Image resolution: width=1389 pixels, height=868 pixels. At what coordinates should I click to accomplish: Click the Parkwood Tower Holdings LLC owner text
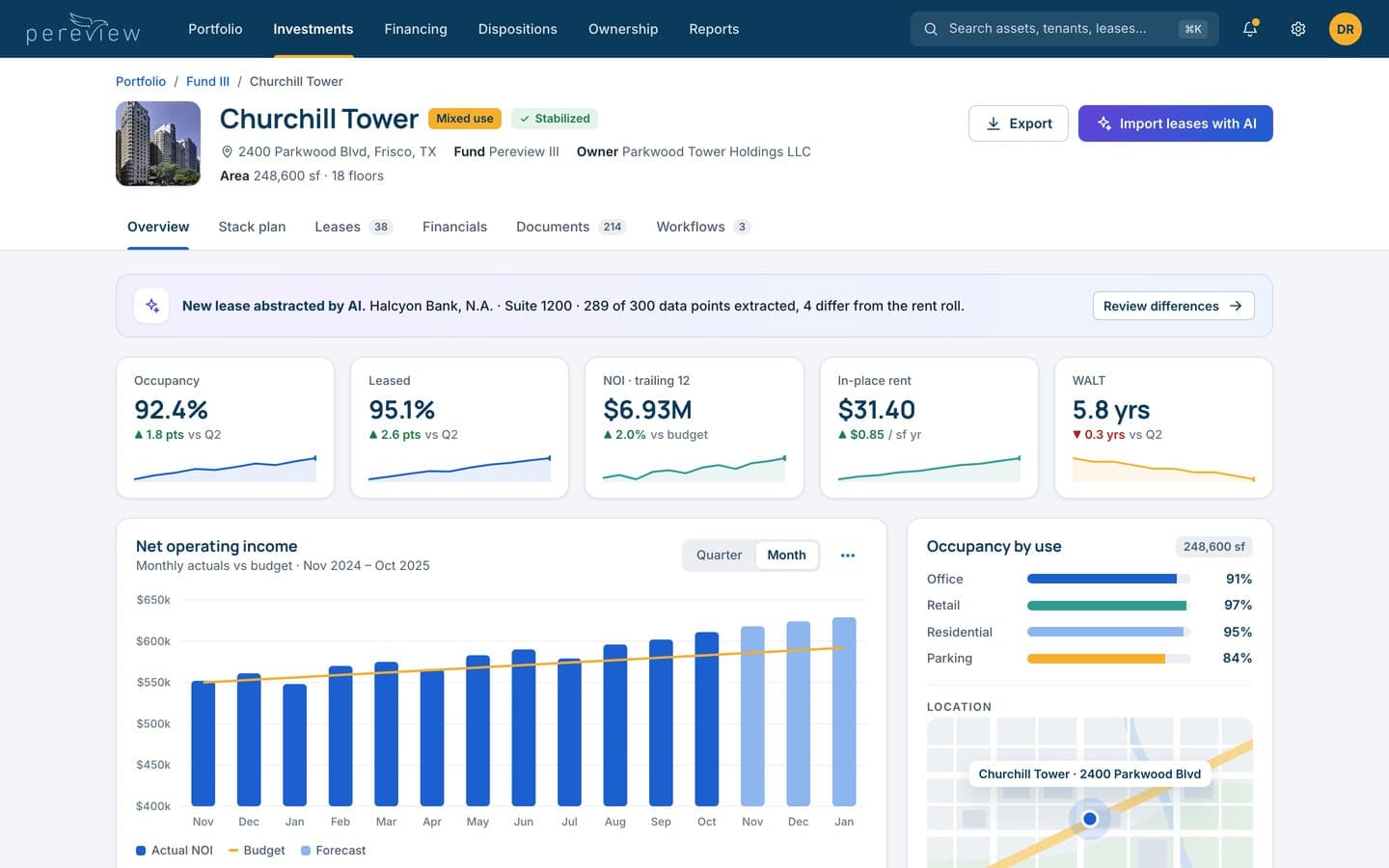pos(717,151)
